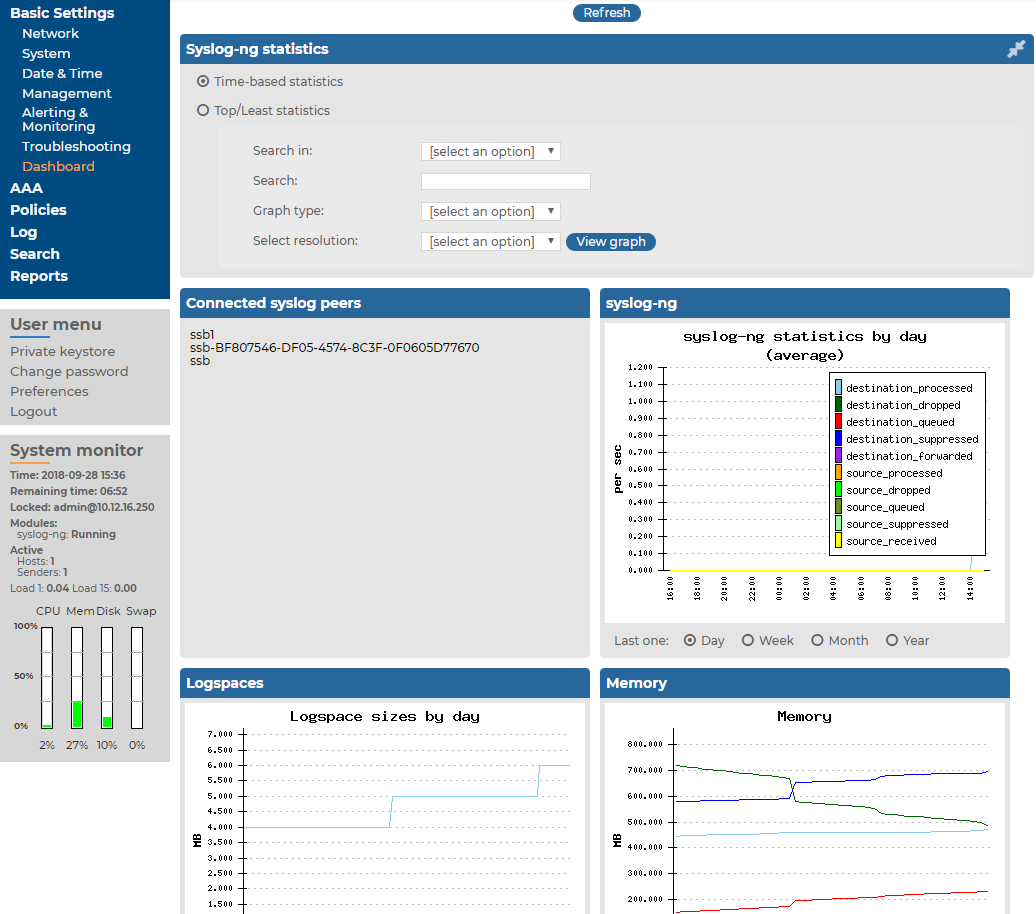Click the Disk usage bar
Screen dimensions: 1036x914
coord(107,677)
